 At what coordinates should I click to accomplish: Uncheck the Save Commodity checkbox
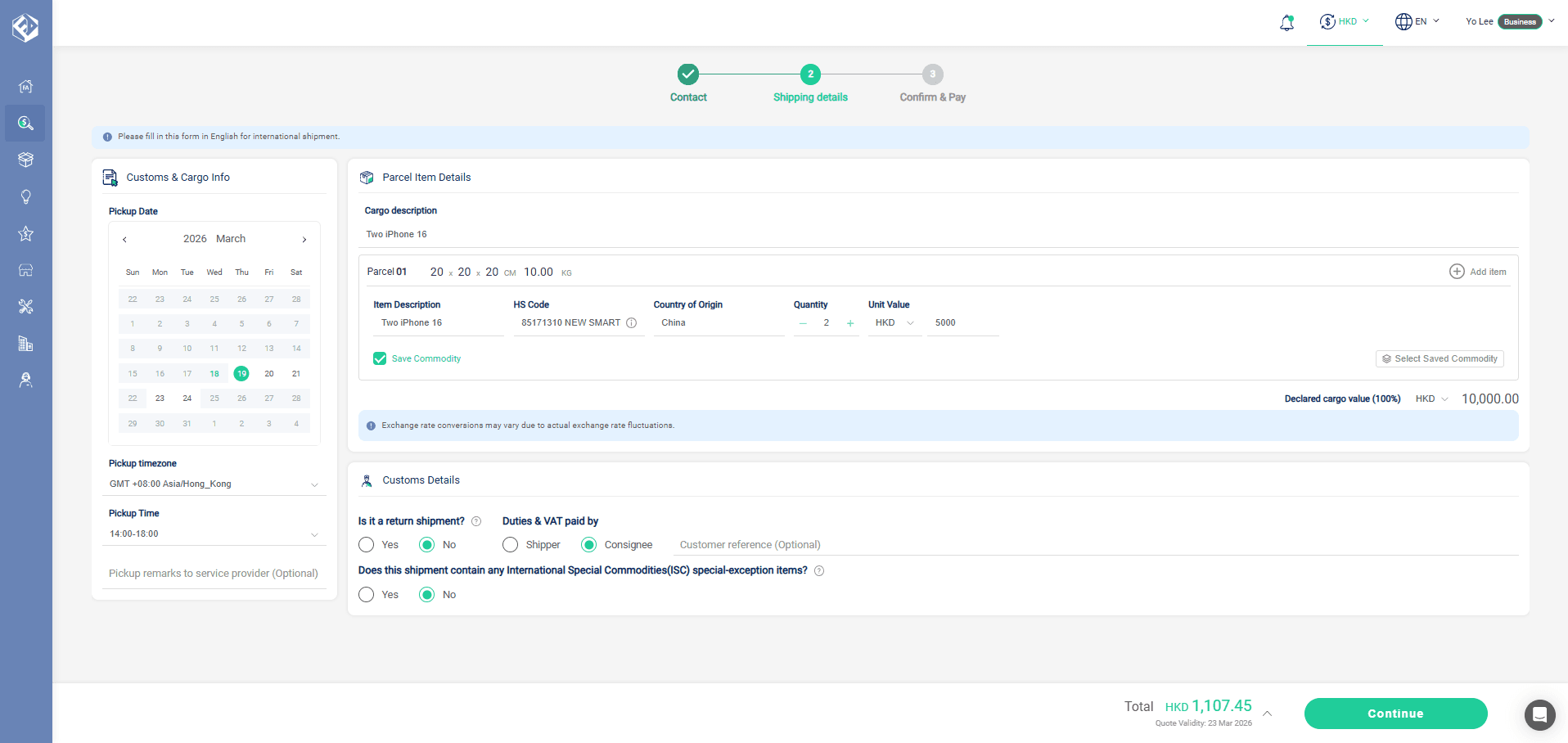380,358
